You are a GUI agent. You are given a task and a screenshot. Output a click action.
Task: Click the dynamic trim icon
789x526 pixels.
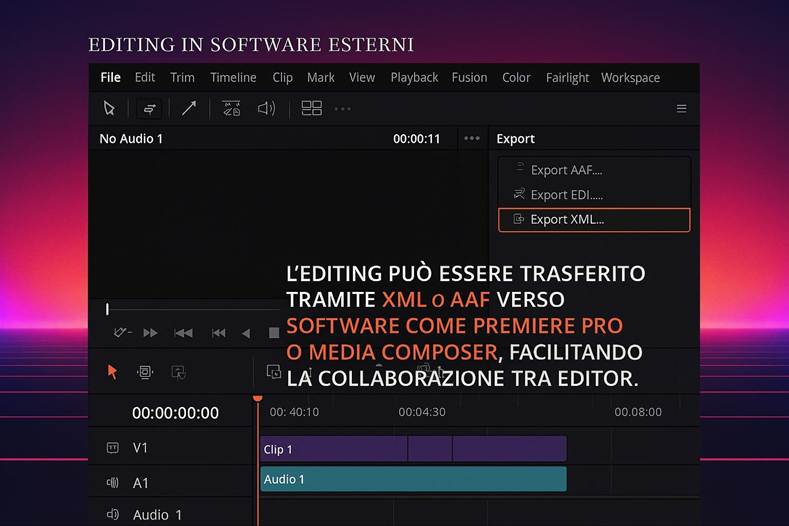(179, 372)
